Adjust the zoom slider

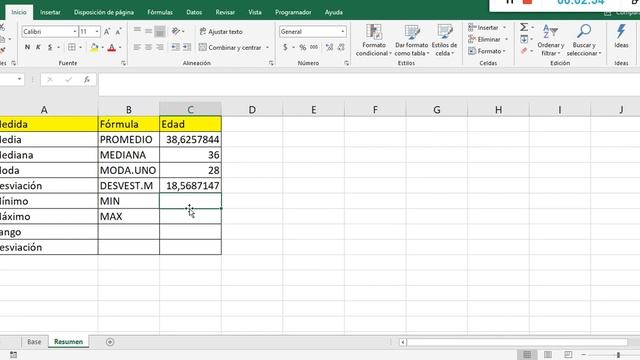pyautogui.click(x=618, y=355)
